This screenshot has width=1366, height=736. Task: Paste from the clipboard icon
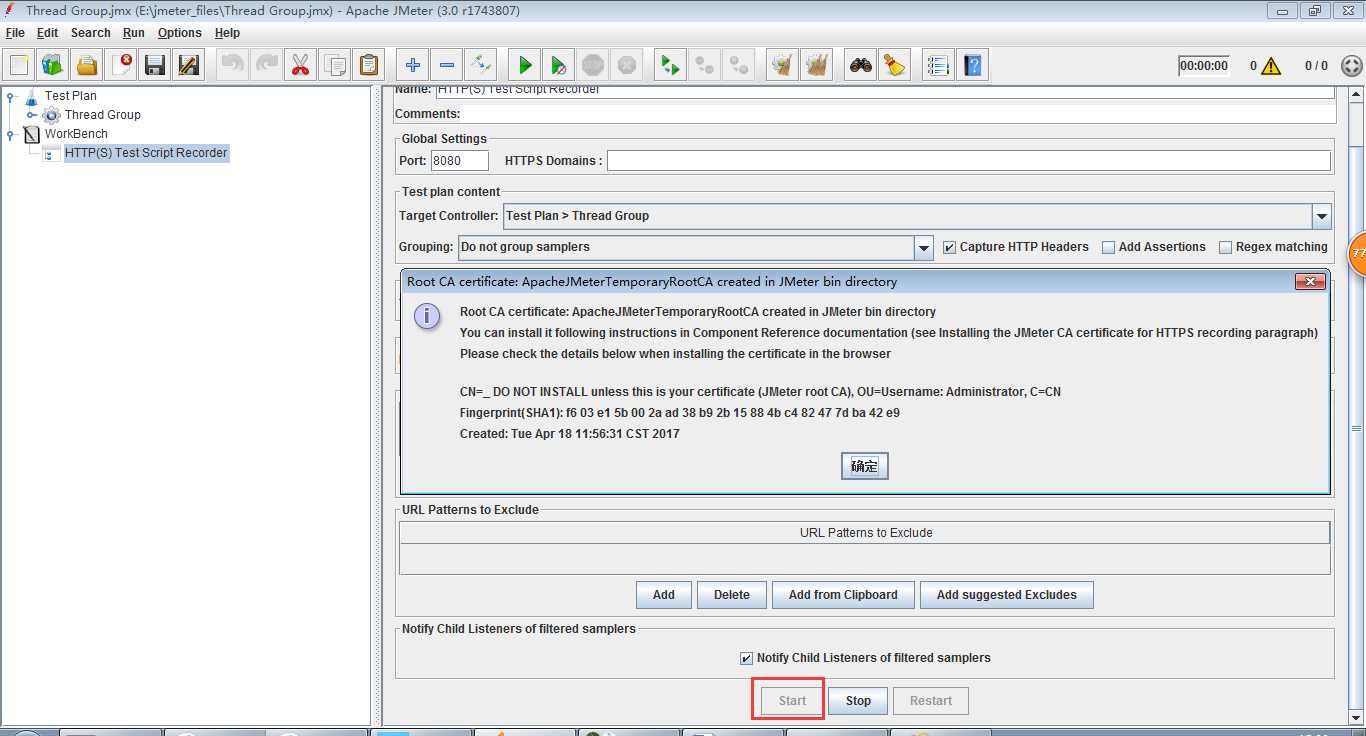click(368, 65)
